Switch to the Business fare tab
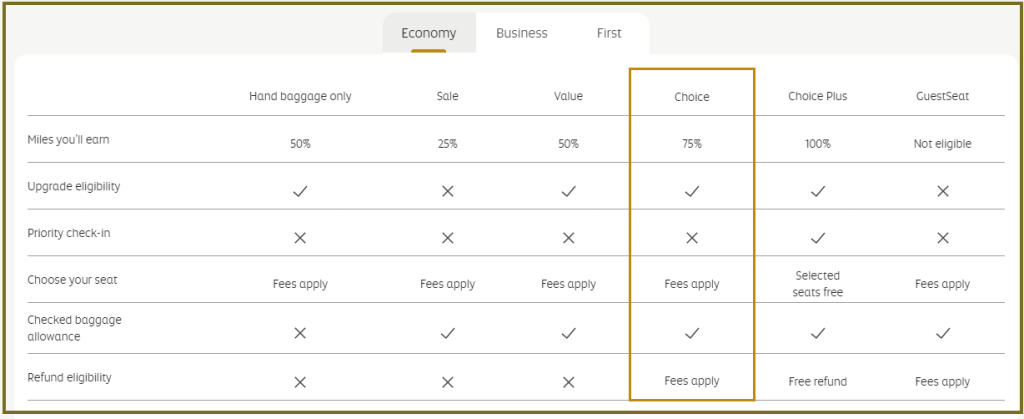The height and width of the screenshot is (419, 1024). tap(521, 33)
